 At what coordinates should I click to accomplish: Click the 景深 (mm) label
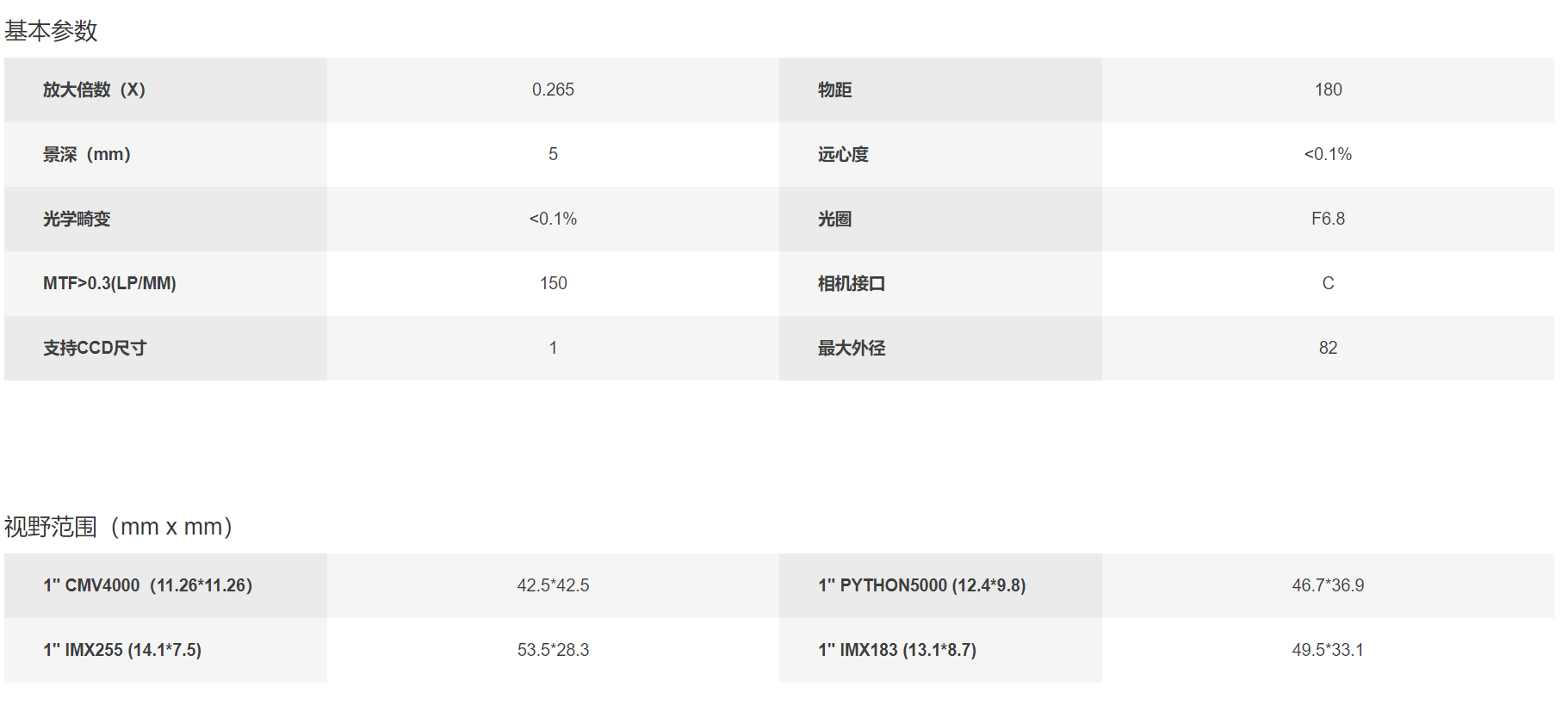click(x=87, y=154)
